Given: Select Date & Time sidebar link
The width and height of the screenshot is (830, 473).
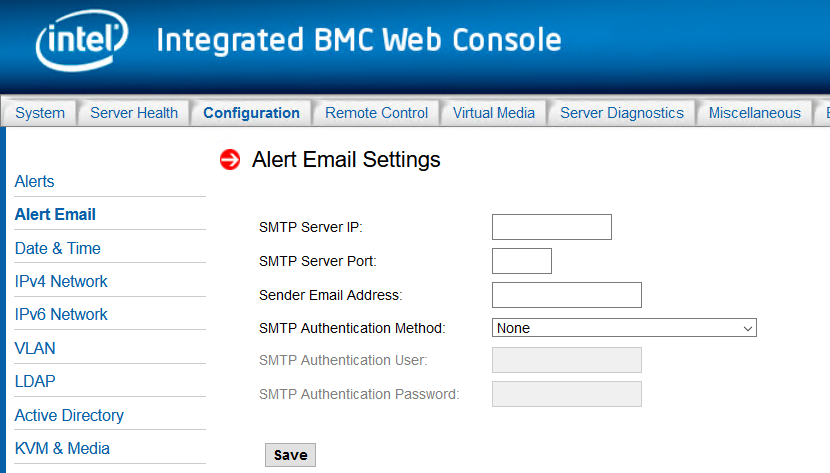Looking at the screenshot, I should click(58, 248).
